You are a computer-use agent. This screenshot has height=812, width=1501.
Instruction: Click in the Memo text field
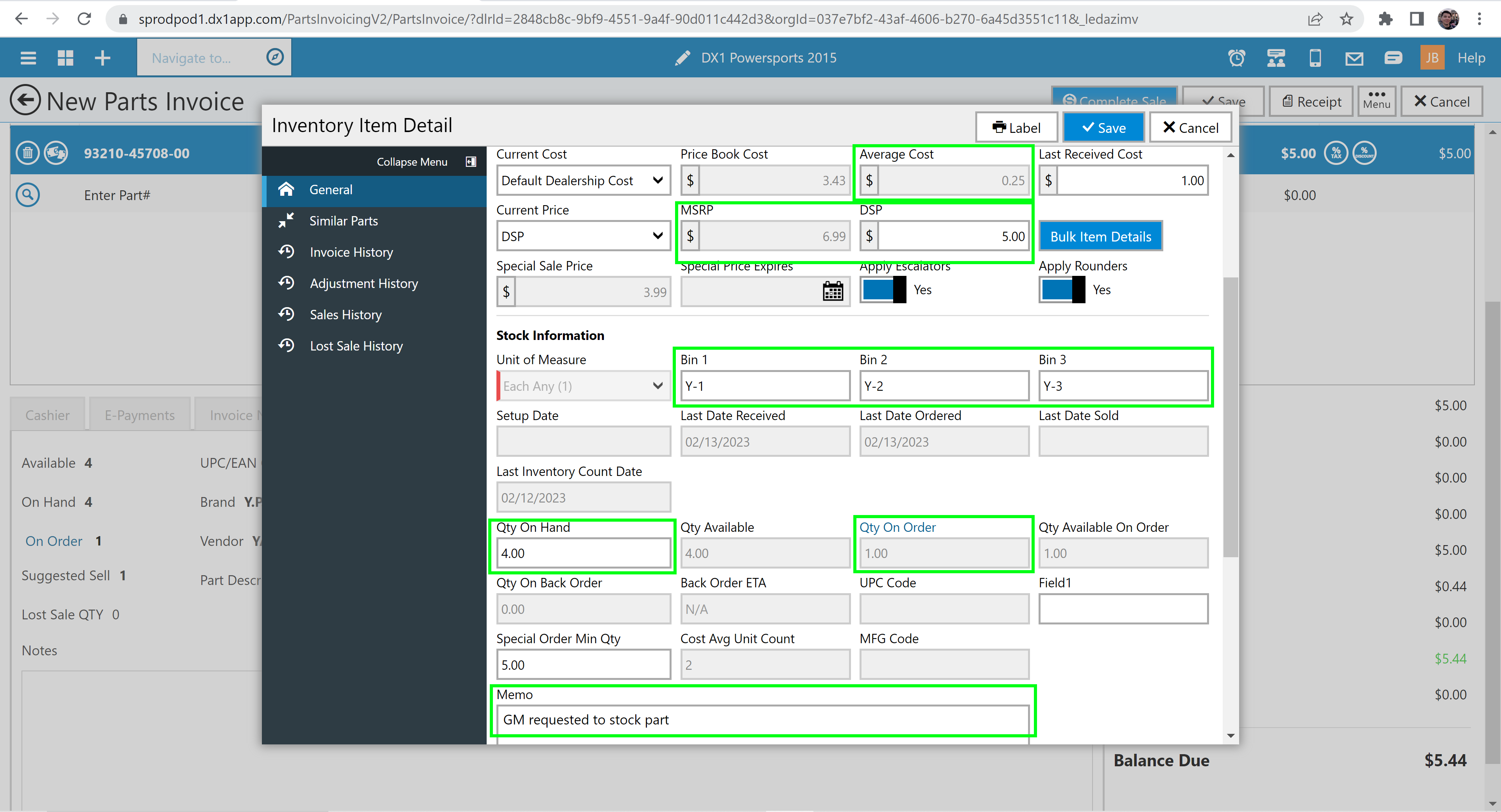click(762, 720)
